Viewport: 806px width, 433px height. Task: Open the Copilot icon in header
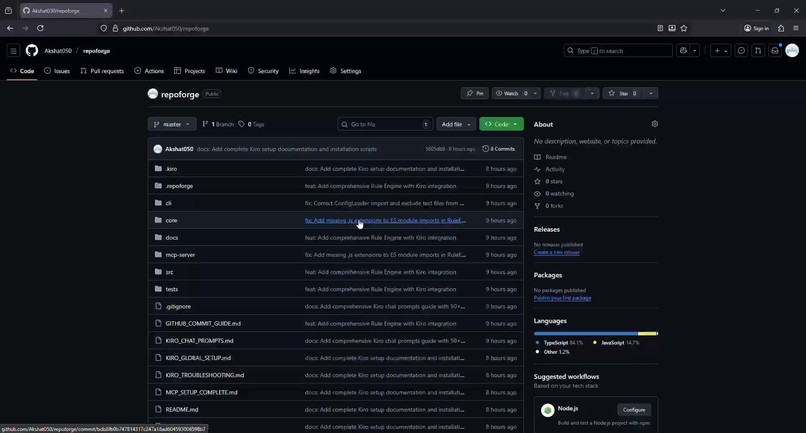click(x=683, y=50)
